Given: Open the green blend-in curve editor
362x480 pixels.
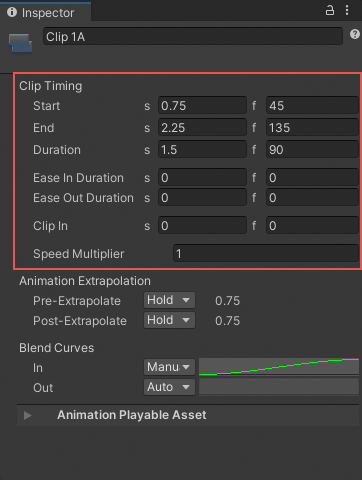Looking at the screenshot, I should pyautogui.click(x=279, y=367).
